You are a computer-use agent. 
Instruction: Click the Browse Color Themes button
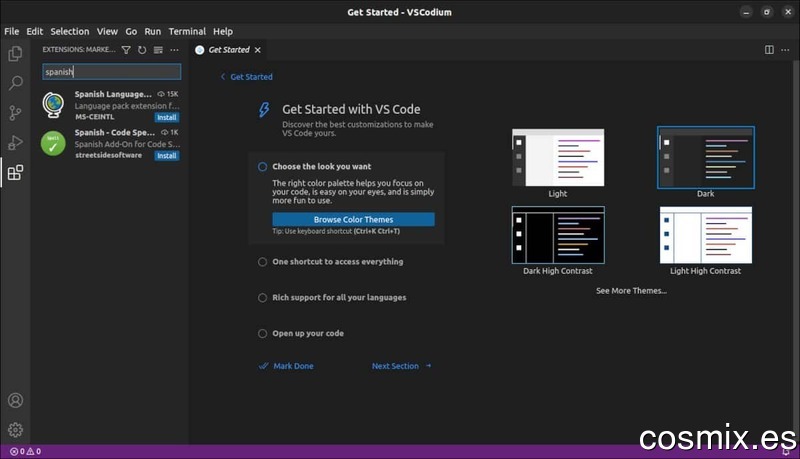point(354,219)
